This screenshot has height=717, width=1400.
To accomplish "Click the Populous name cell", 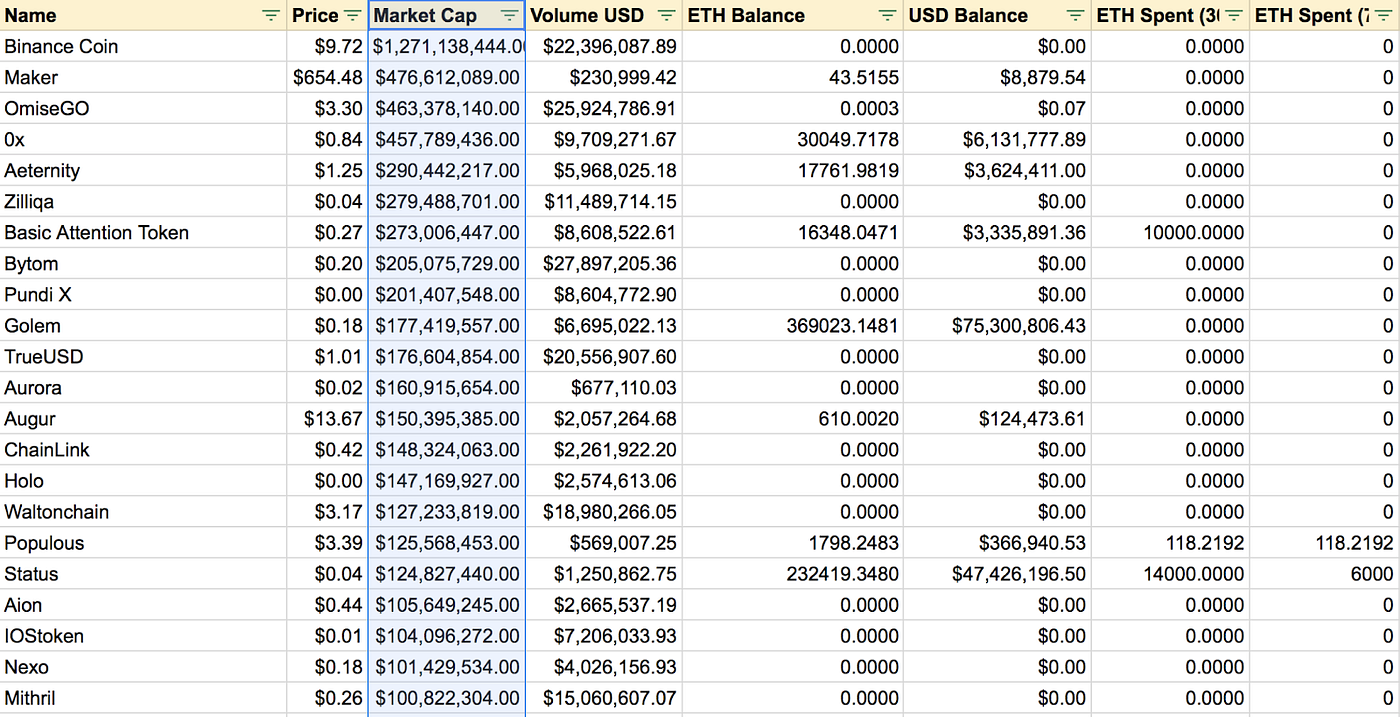I will [x=143, y=542].
